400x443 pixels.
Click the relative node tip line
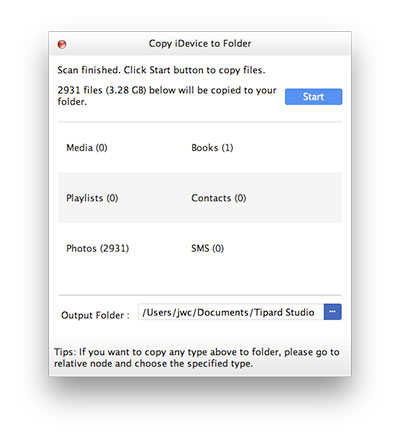pyautogui.click(x=153, y=363)
